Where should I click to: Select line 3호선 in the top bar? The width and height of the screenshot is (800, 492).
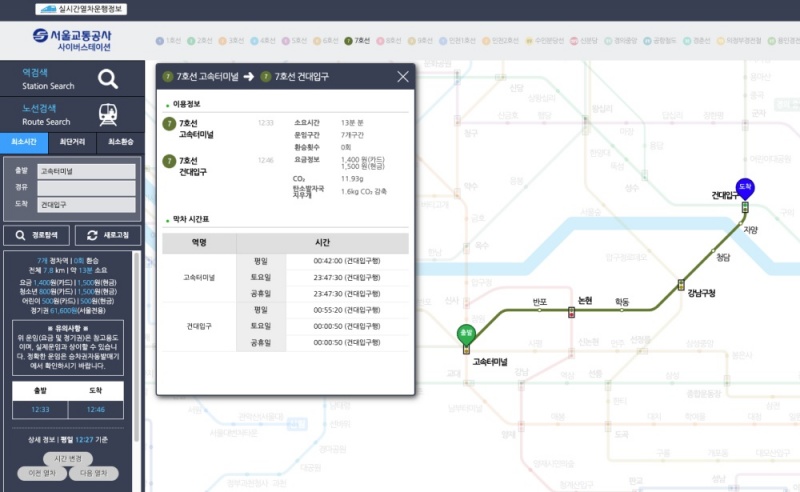pos(231,41)
